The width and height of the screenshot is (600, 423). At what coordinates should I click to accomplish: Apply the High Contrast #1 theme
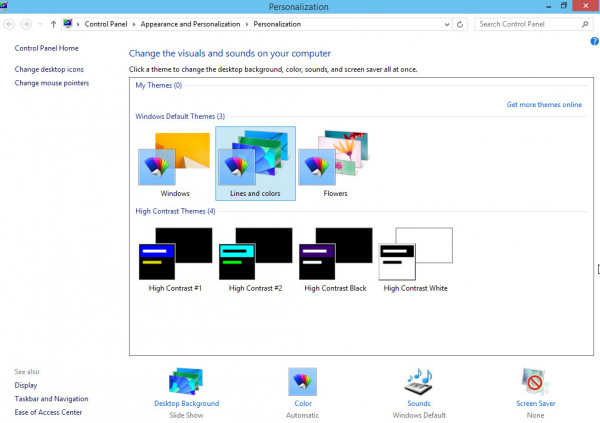pos(175,254)
